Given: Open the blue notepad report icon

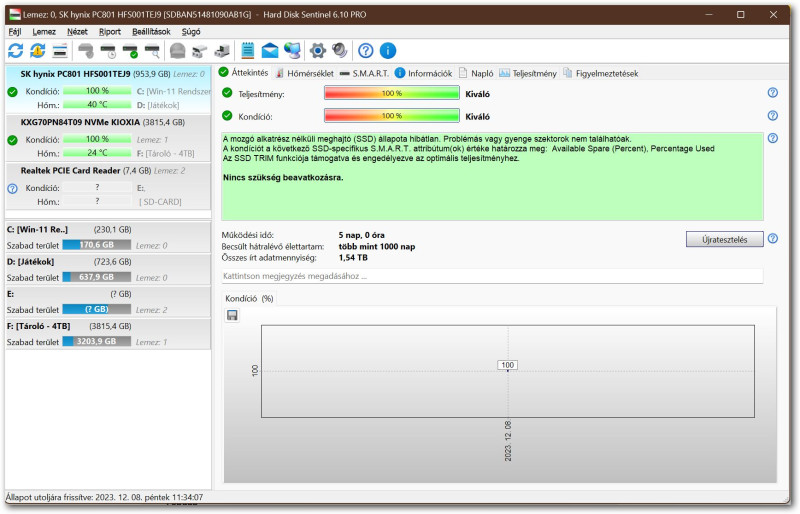Looking at the screenshot, I should tap(247, 51).
